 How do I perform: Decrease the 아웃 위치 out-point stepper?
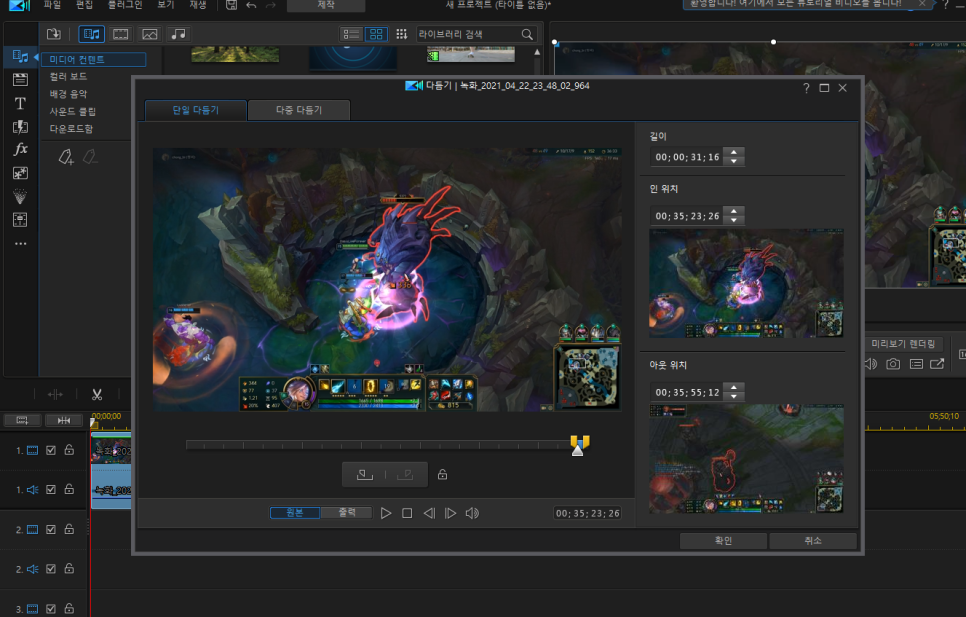pos(734,397)
